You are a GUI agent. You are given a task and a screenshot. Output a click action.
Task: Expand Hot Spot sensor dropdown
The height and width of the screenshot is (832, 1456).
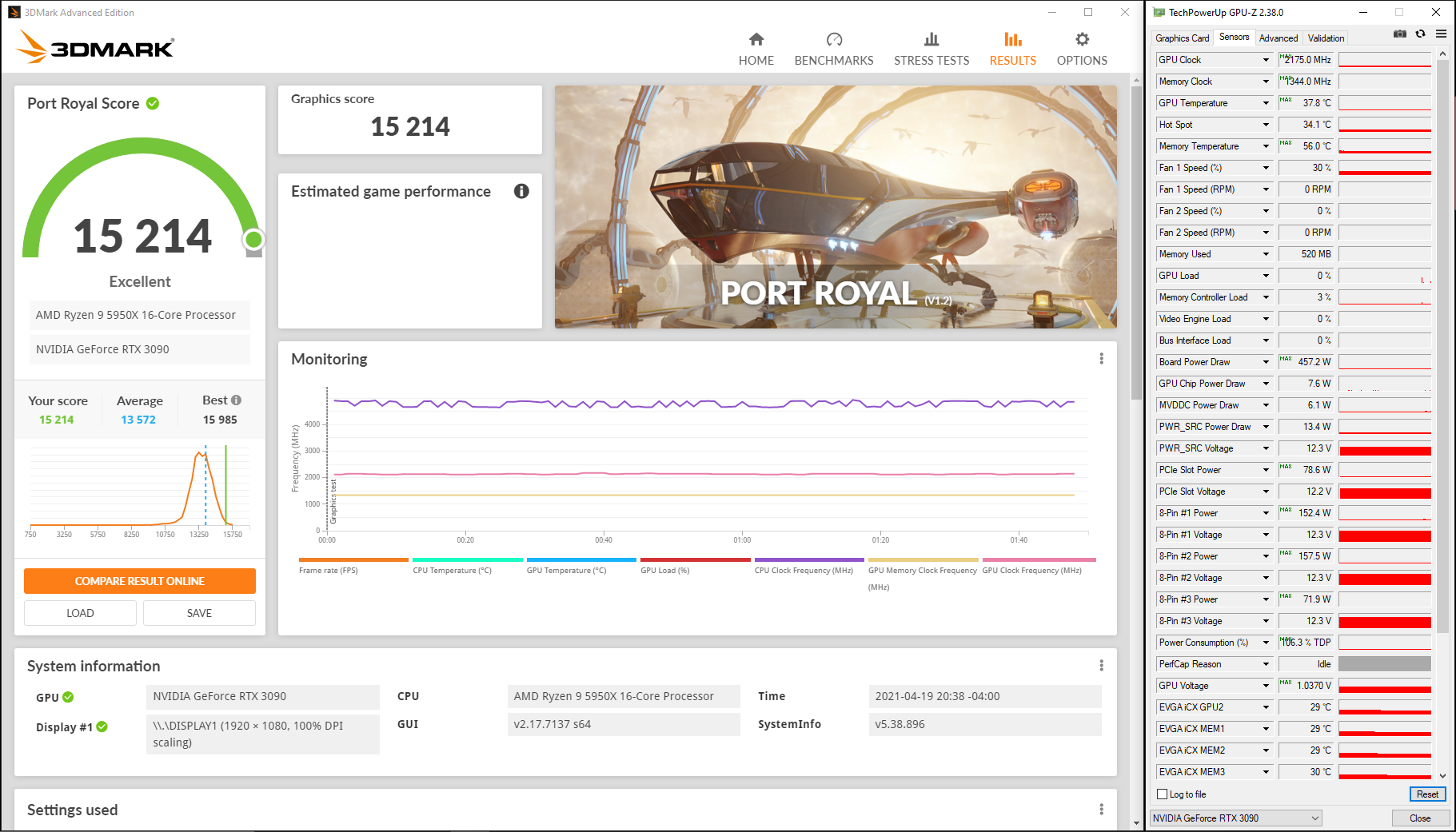(x=1266, y=125)
